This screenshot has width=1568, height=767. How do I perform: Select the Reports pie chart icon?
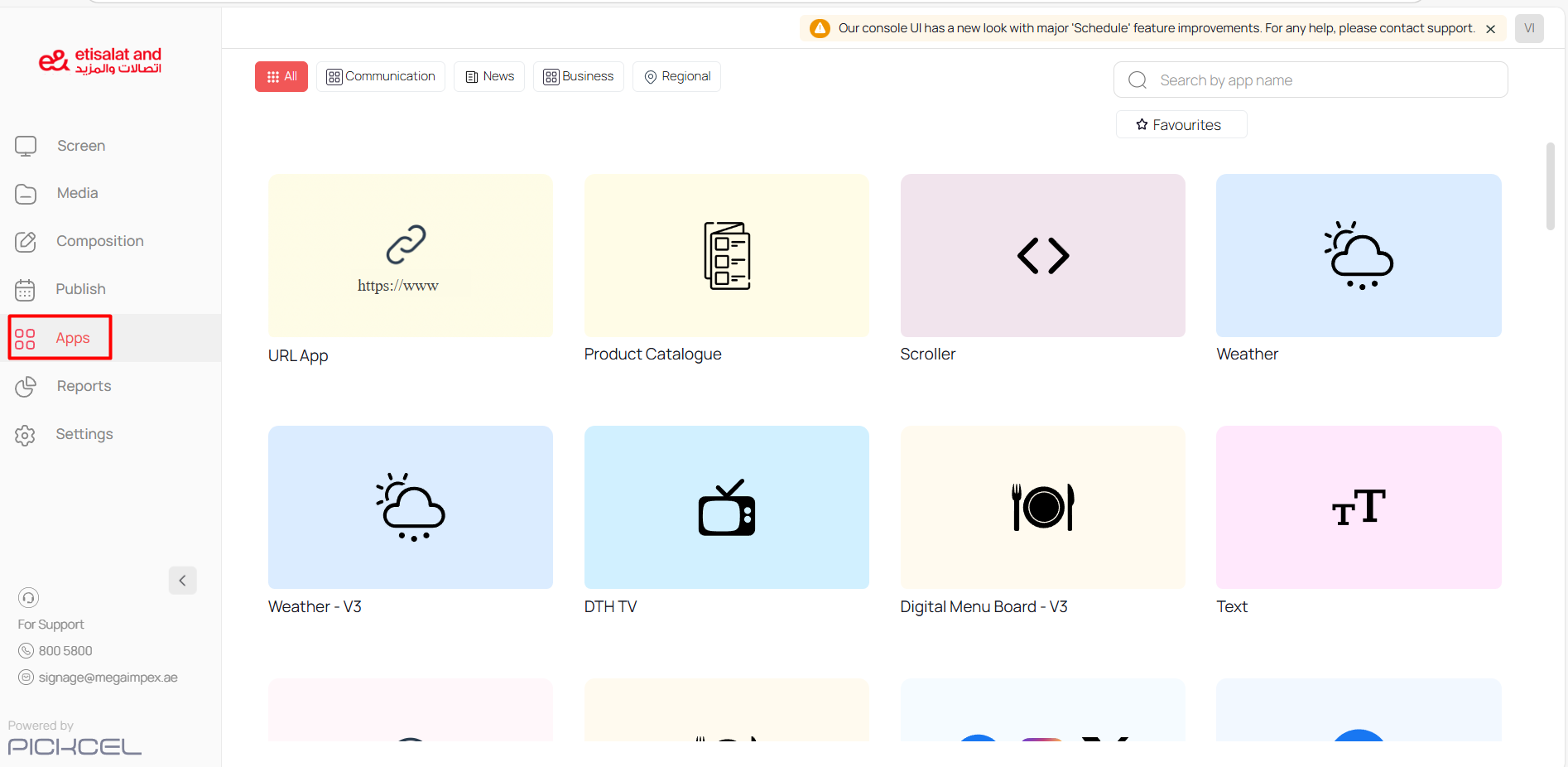pos(26,387)
